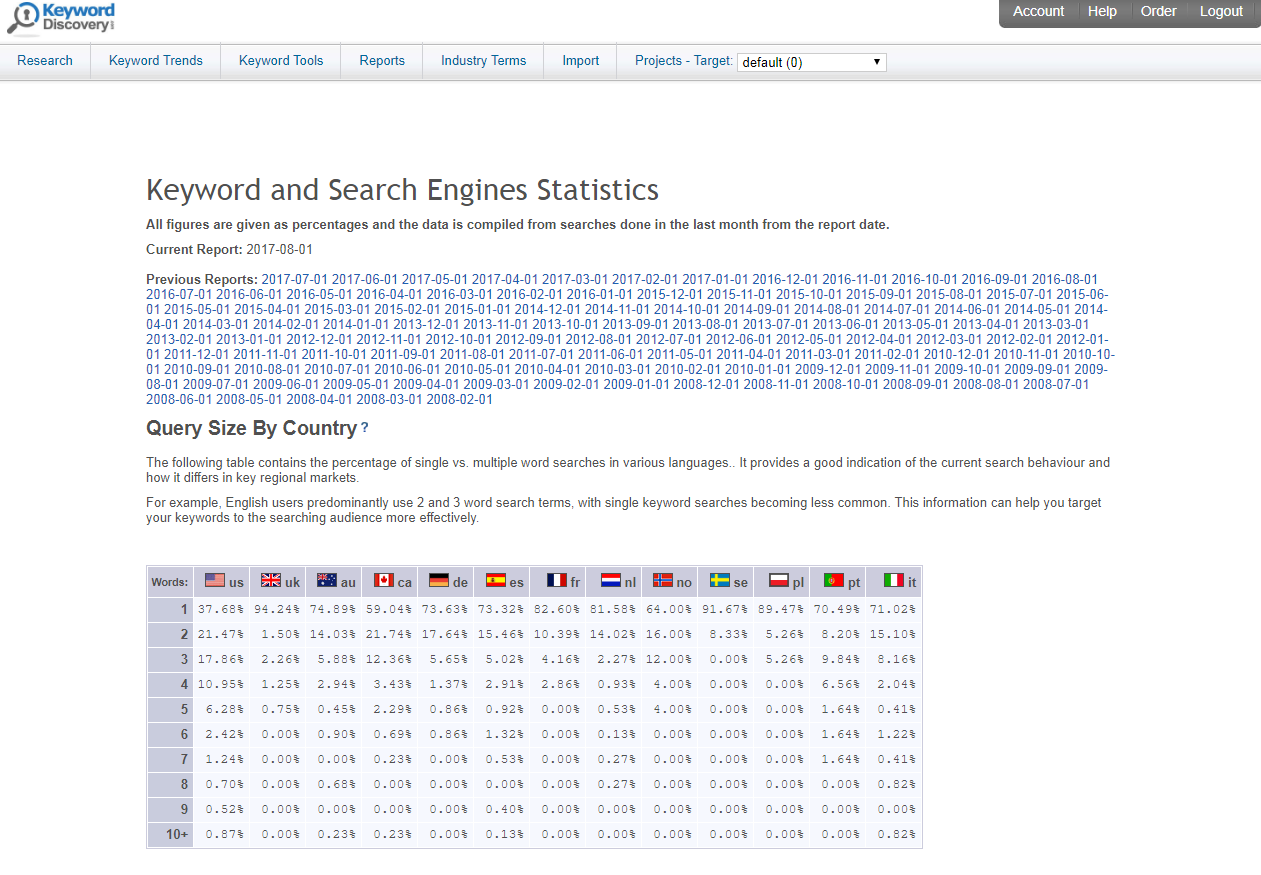Open the 2008-02-01 previous report

click(459, 400)
